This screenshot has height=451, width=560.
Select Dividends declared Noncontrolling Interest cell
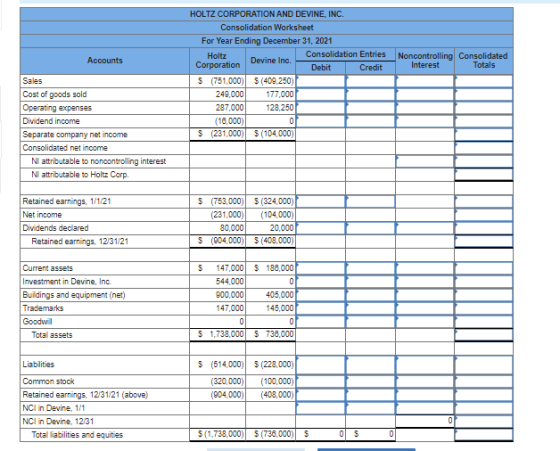coord(425,228)
